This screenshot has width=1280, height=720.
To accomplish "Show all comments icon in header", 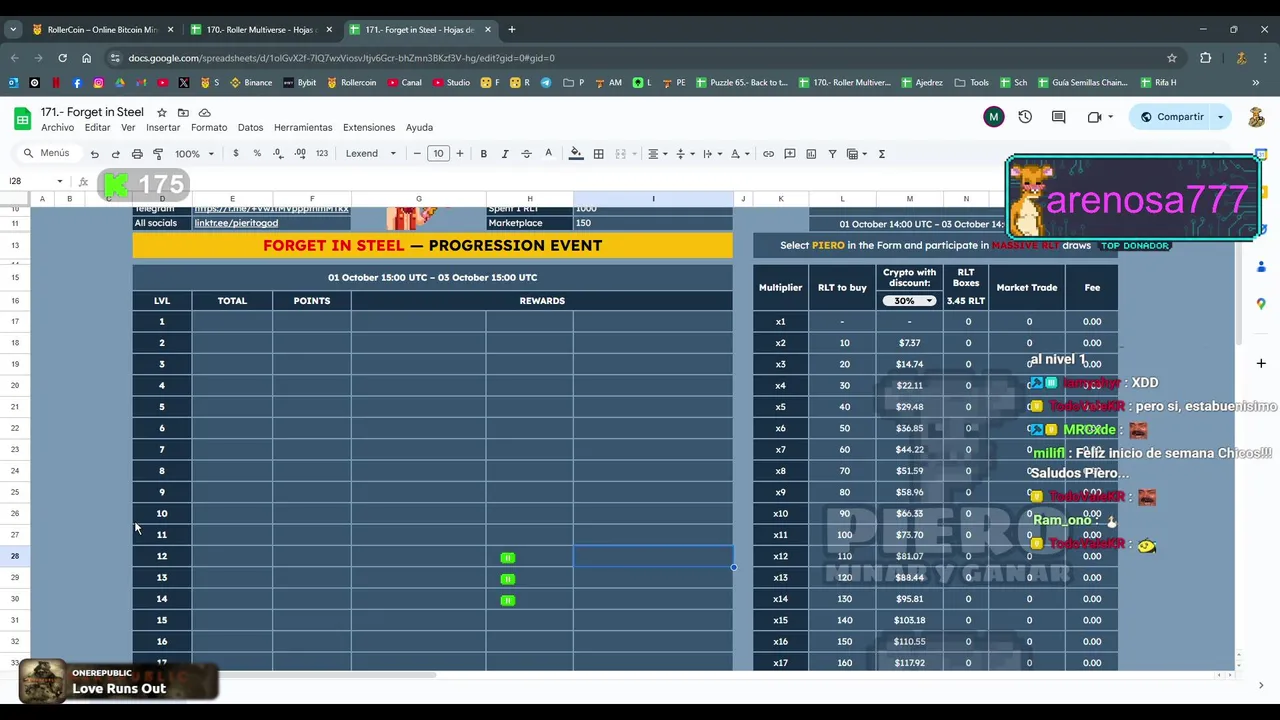I will (1059, 117).
